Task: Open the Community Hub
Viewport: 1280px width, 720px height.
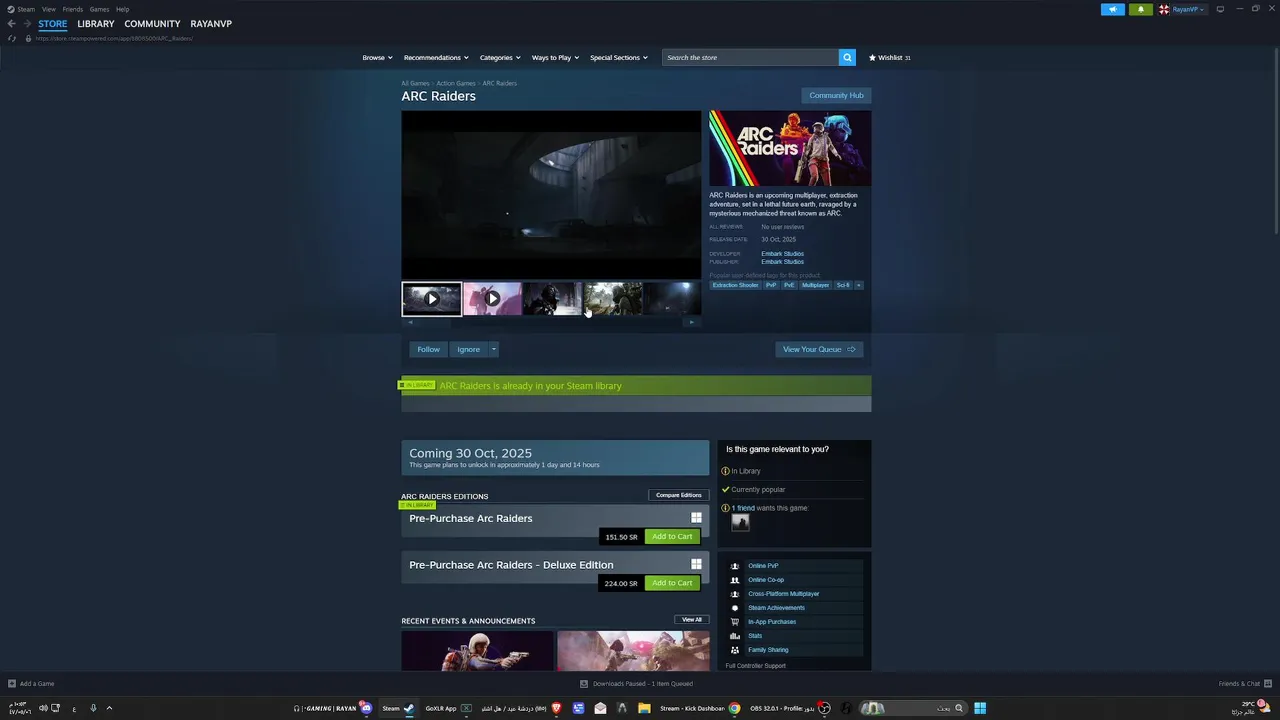Action: click(836, 95)
